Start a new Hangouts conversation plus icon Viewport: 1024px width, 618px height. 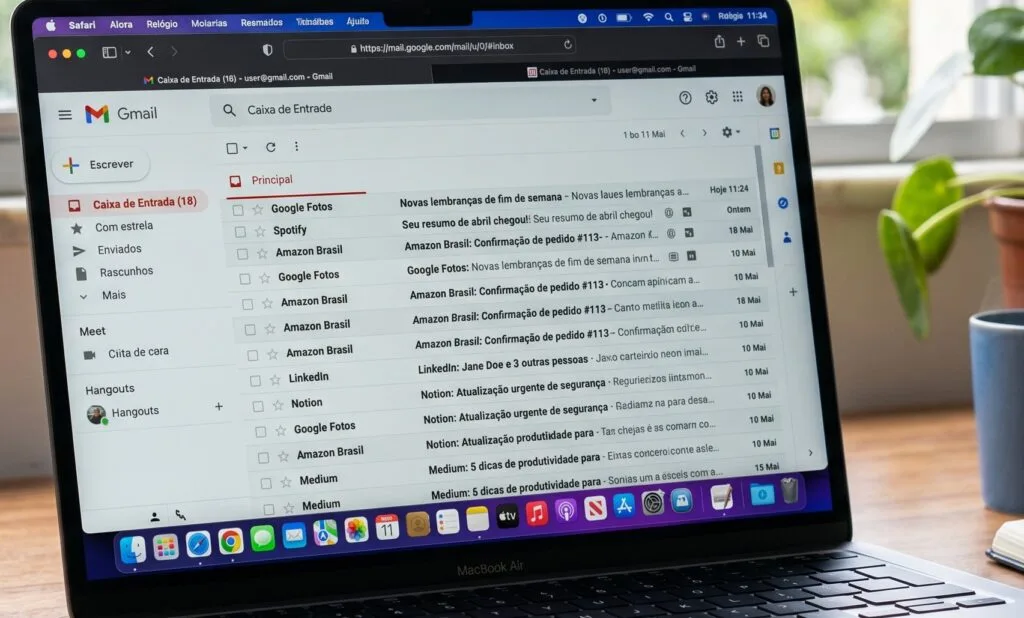point(219,406)
